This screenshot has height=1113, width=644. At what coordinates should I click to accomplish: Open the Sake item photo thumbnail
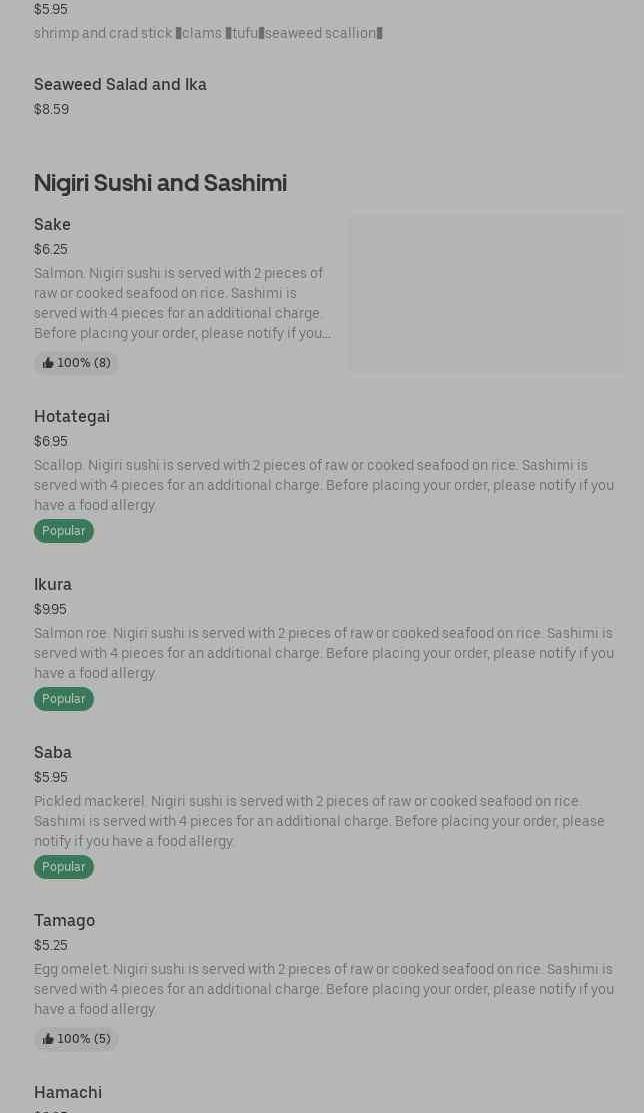[486, 293]
